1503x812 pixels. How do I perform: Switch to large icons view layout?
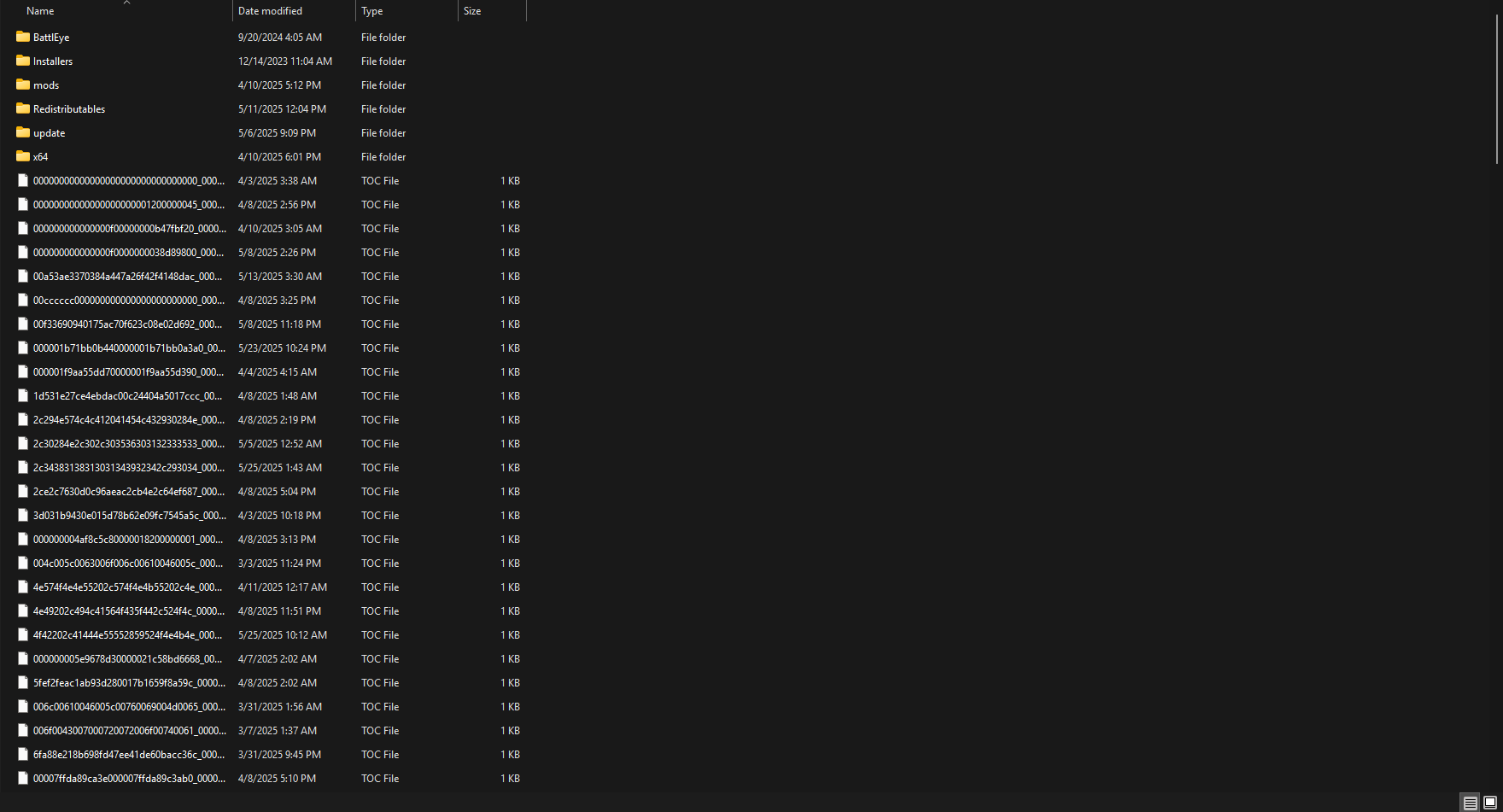(x=1489, y=803)
